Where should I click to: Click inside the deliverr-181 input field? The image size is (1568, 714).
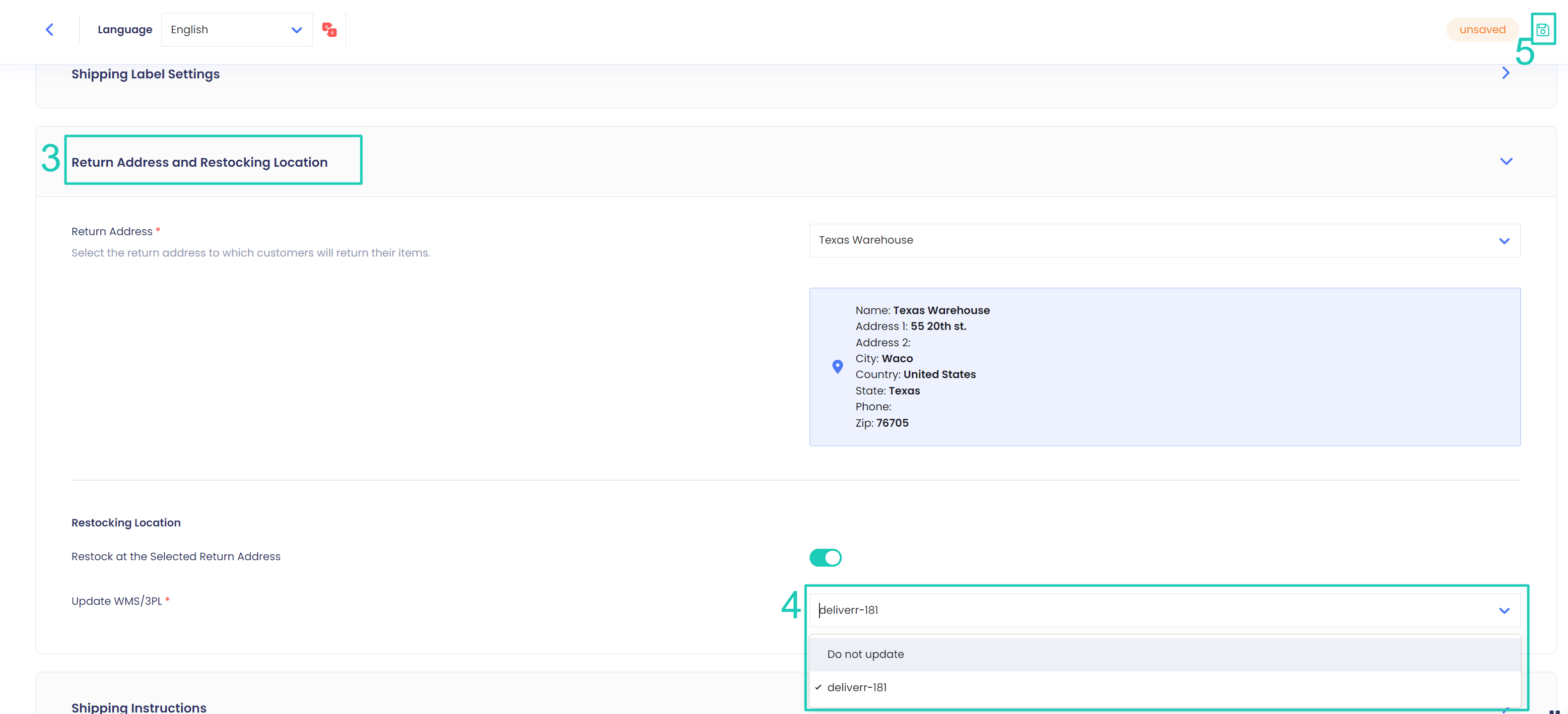(x=1035, y=610)
